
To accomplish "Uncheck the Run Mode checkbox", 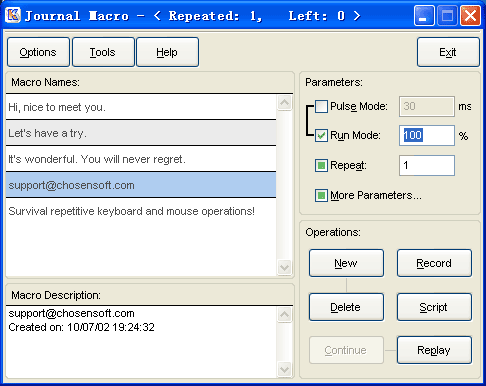I will pyautogui.click(x=321, y=136).
